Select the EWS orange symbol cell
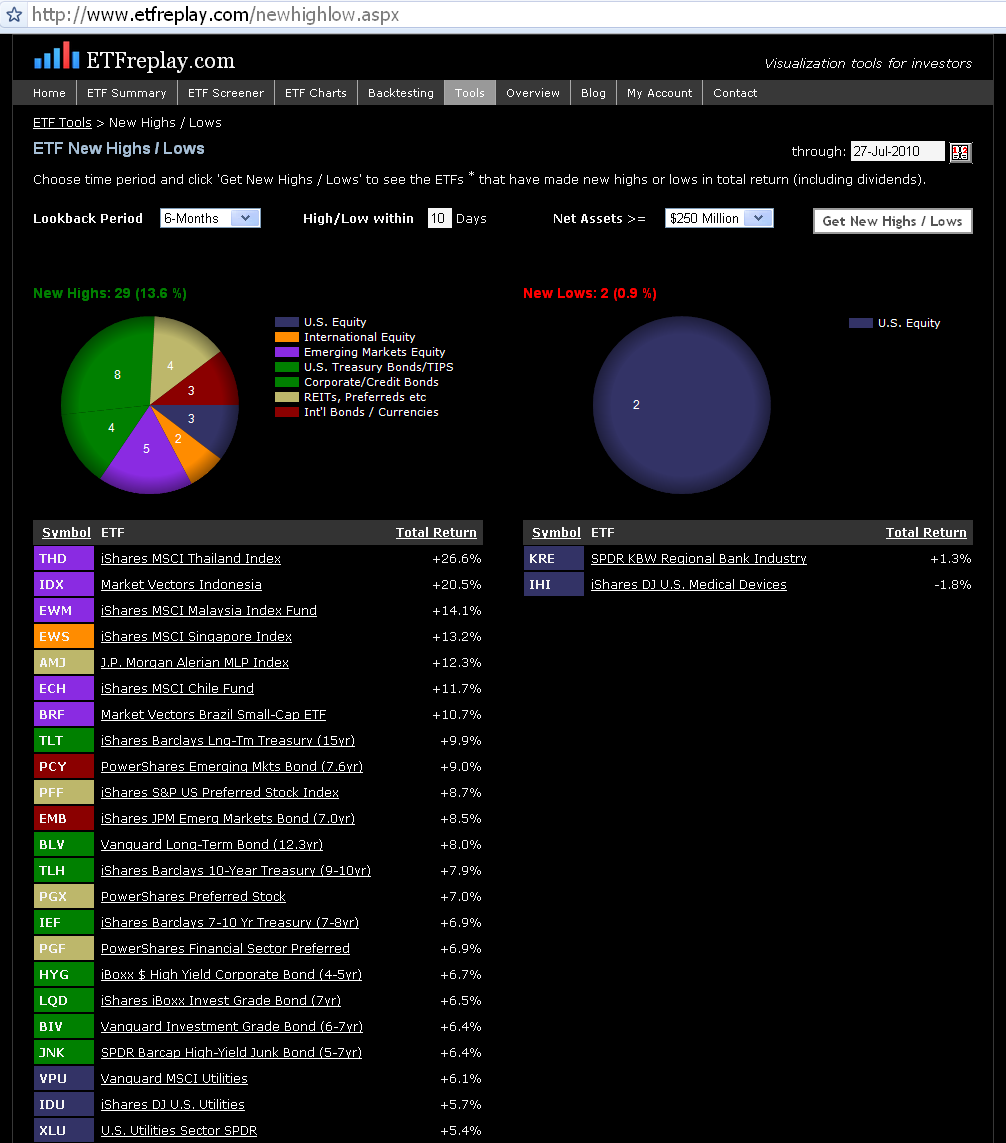The width and height of the screenshot is (1006, 1143). (64, 636)
